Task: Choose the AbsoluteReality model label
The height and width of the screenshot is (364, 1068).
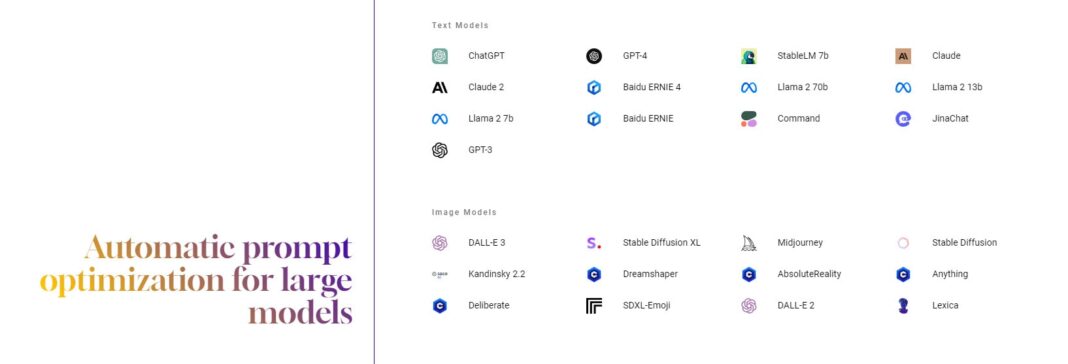Action: [x=809, y=274]
